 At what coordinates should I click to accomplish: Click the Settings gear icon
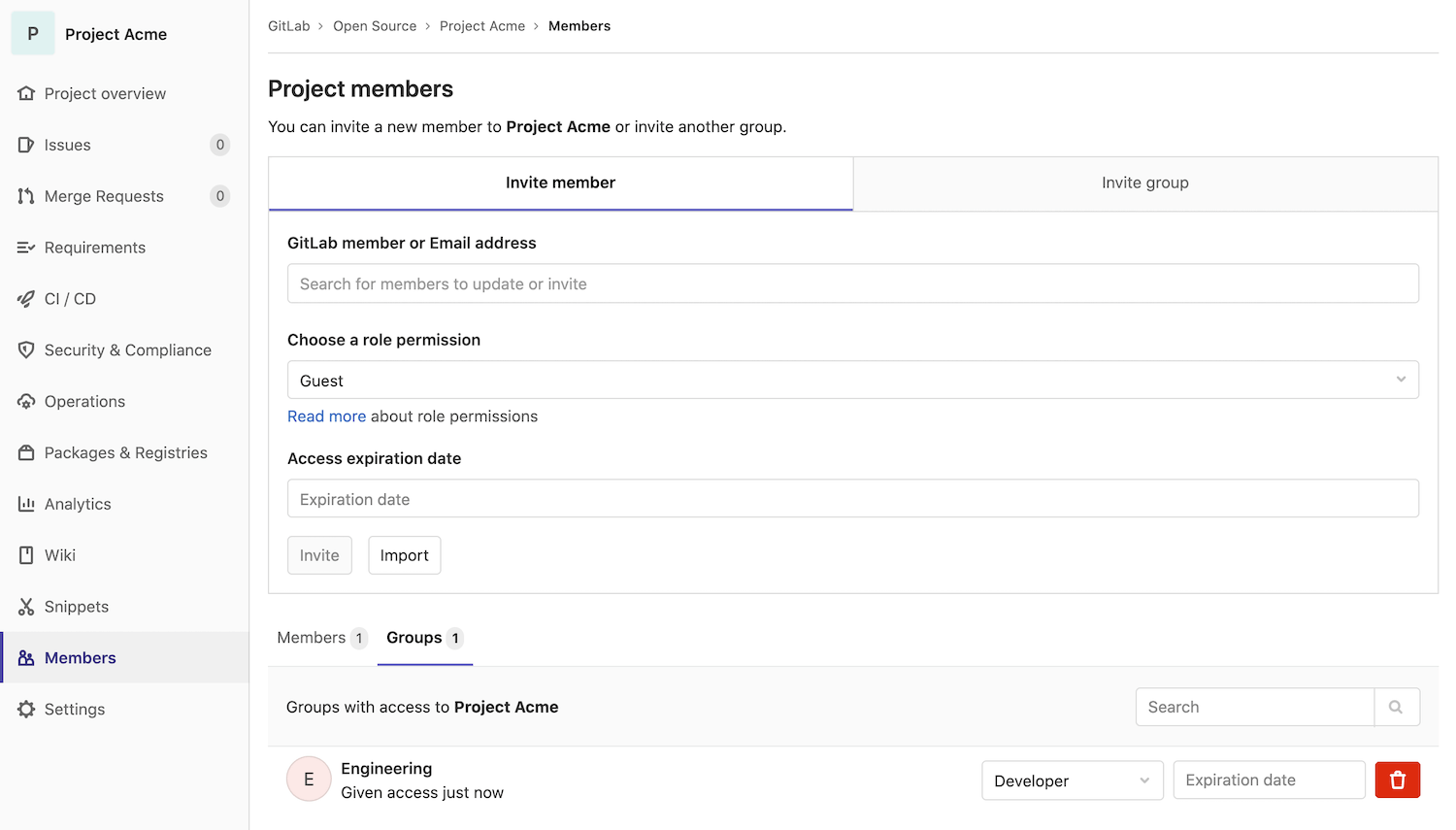click(x=26, y=710)
